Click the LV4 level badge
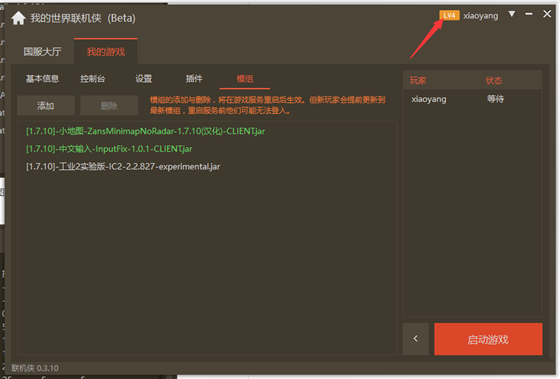 [449, 15]
